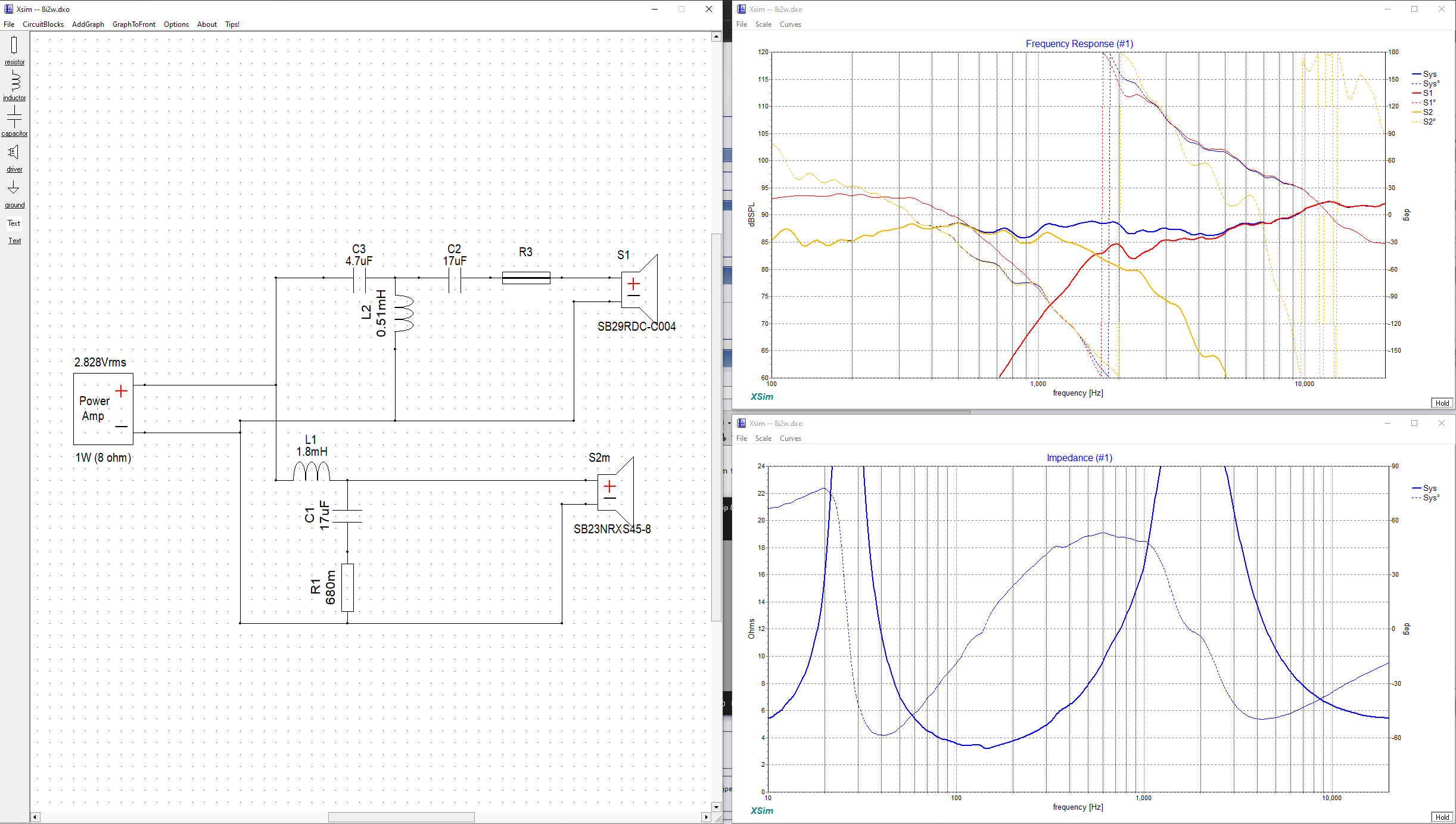Click the Impedance (#1) graph title
Viewport: 1456px width, 824px height.
[x=1079, y=458]
